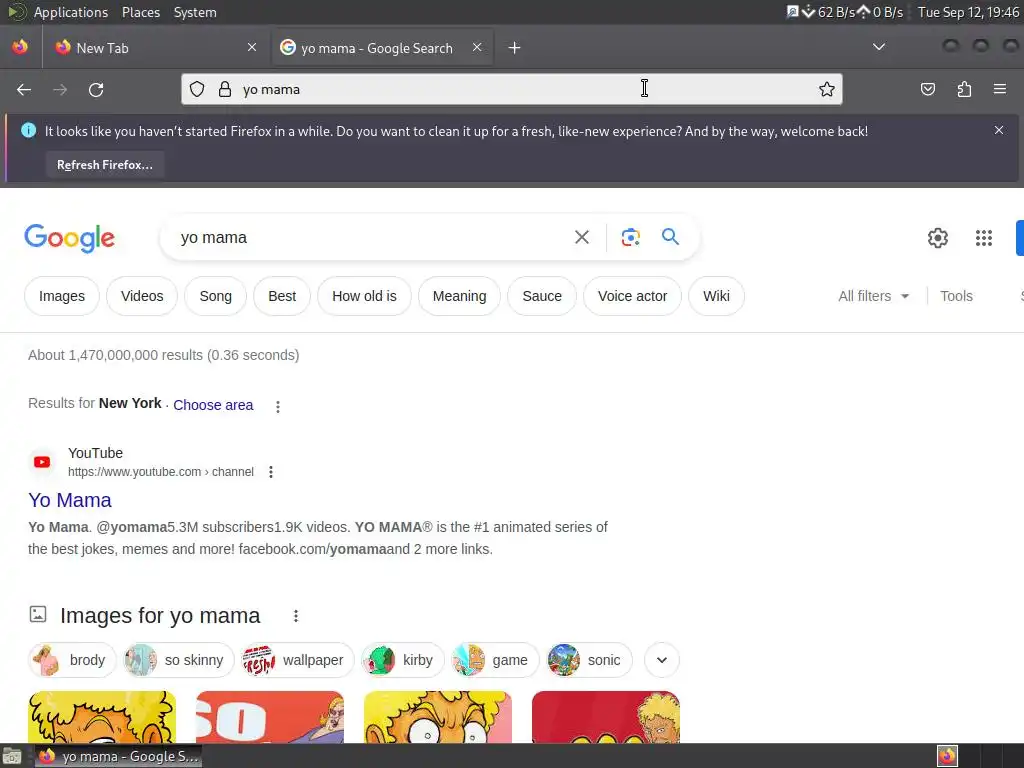Viewport: 1024px width, 768px height.
Task: Open the first yellow-haired cartoon image thumbnail
Action: pos(102,717)
